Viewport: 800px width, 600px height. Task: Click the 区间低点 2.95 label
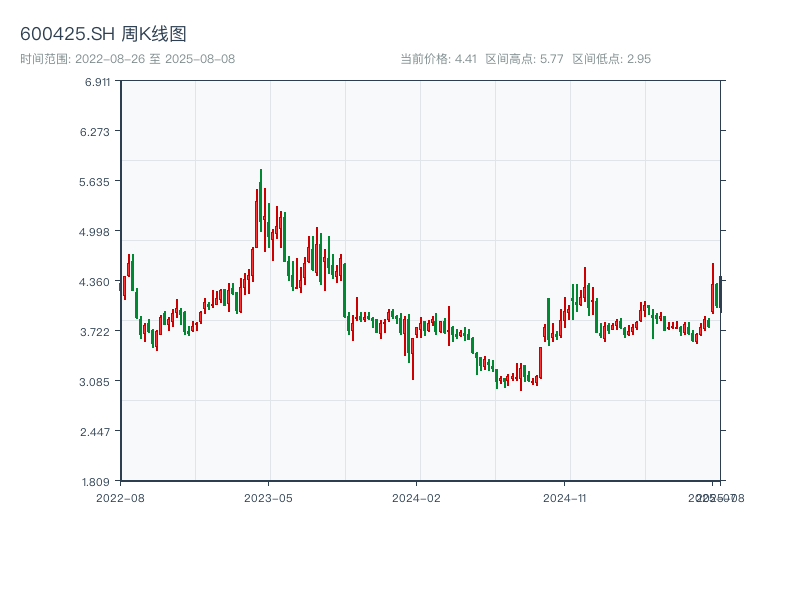(x=611, y=59)
